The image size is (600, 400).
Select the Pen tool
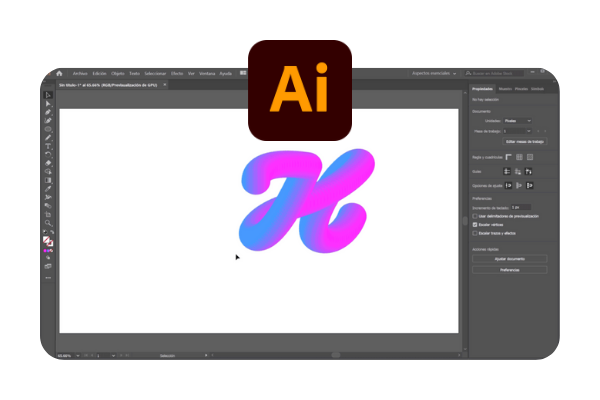[48, 112]
